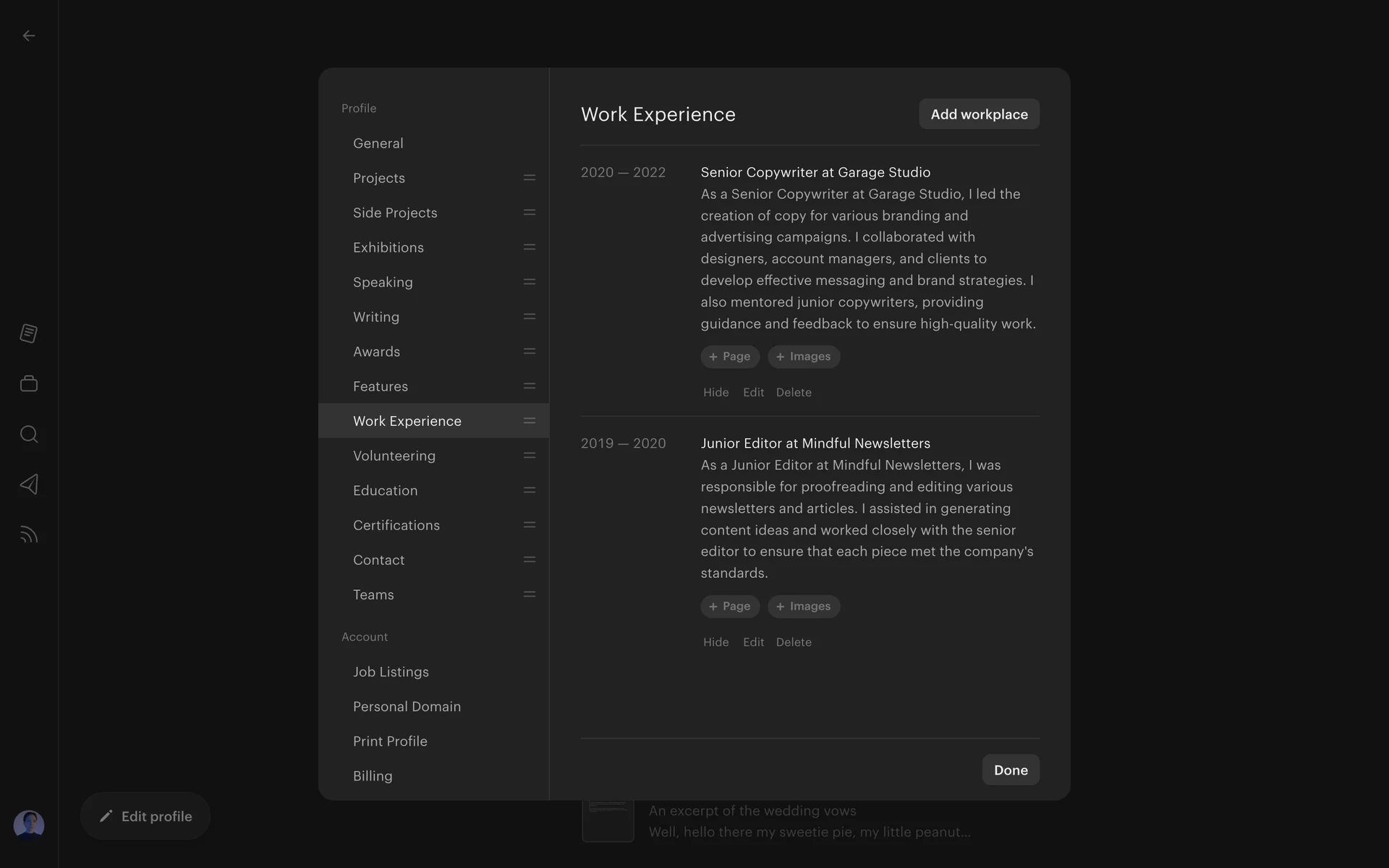Open the paper plane messages icon
The height and width of the screenshot is (868, 1389).
pyautogui.click(x=29, y=484)
